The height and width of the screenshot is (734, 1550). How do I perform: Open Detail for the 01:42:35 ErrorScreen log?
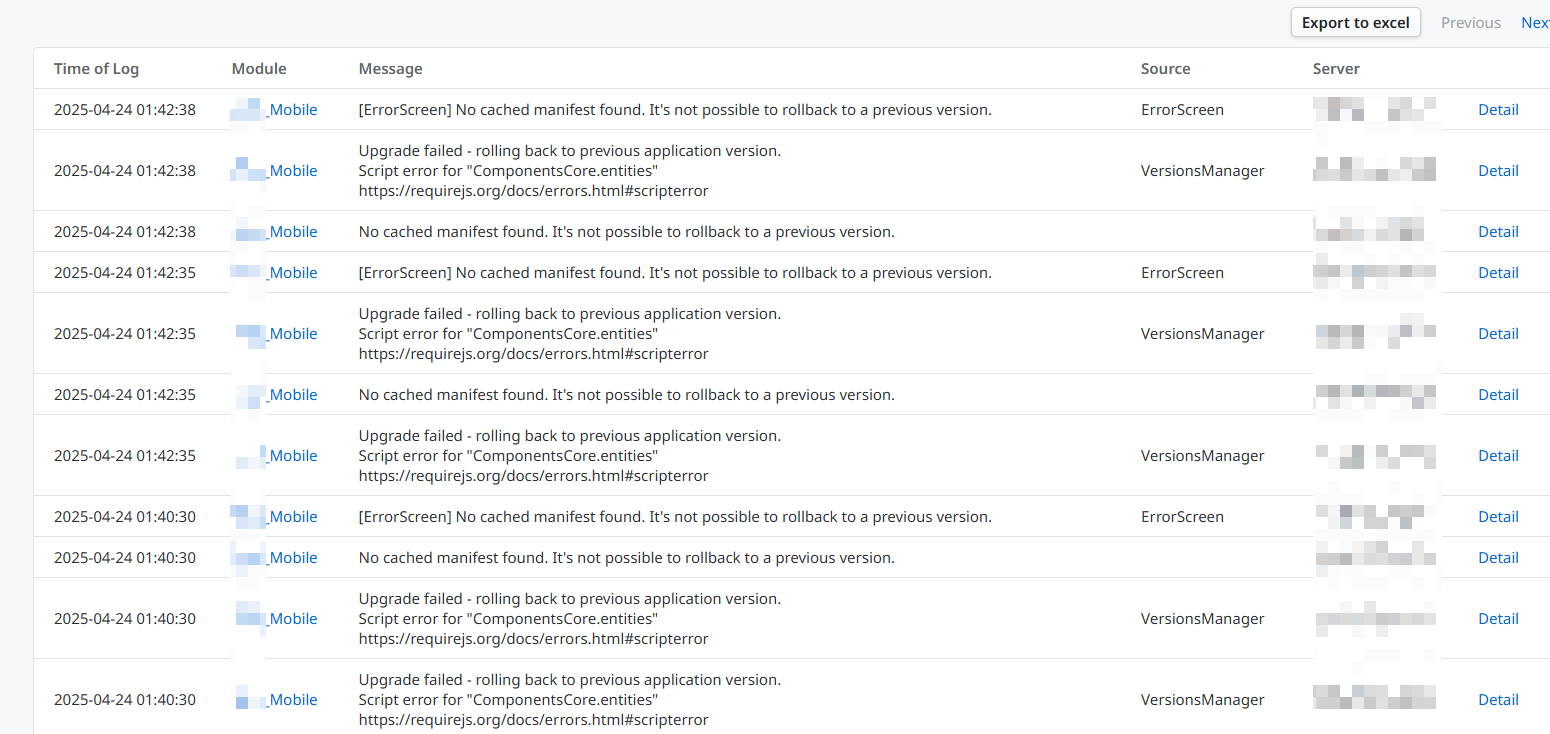pos(1498,273)
